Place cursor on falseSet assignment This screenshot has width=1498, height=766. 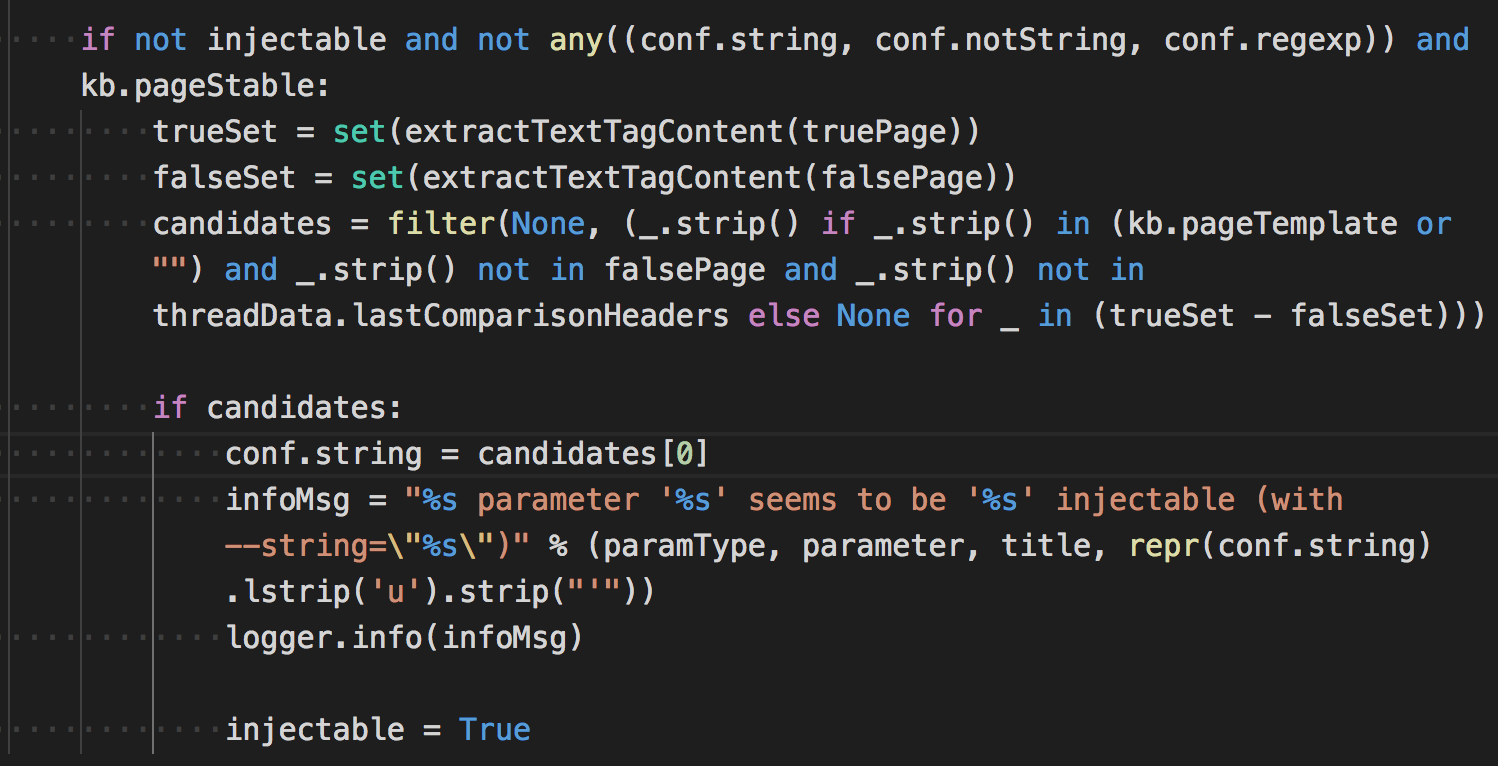pyautogui.click(x=224, y=178)
